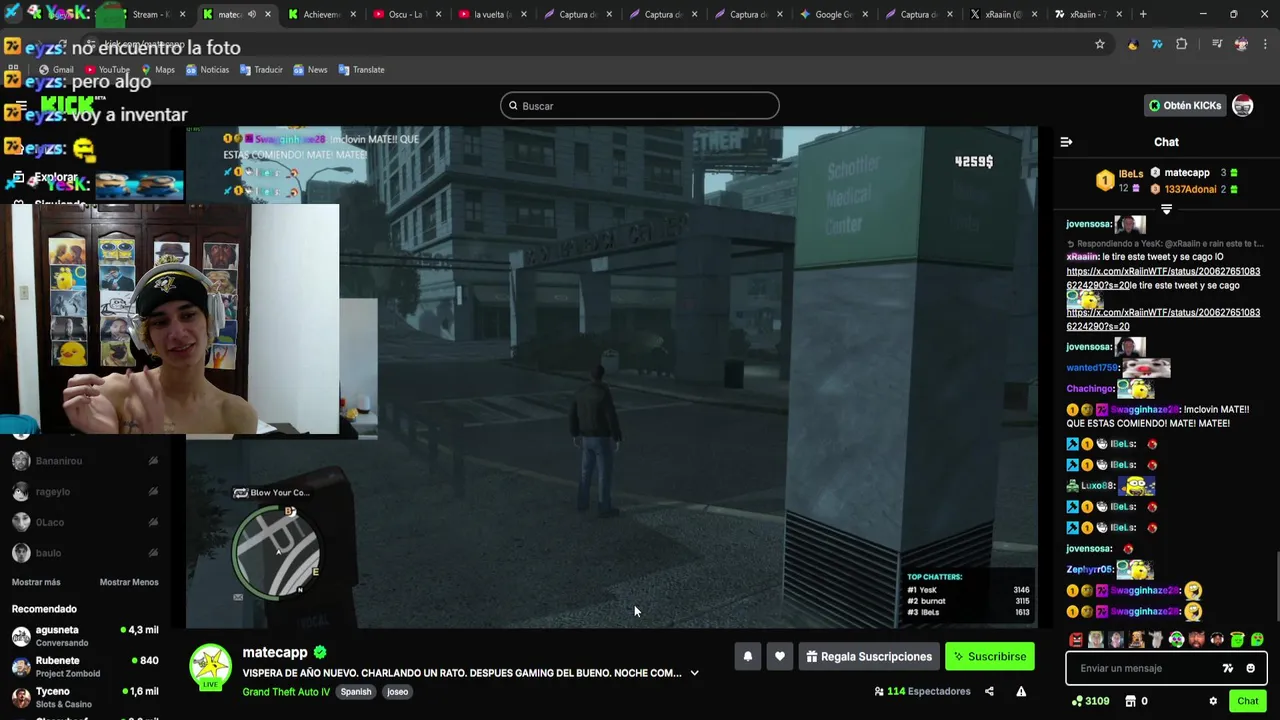1280x720 pixels.
Task: Click 1337Adonai in chat leaderboard
Action: [1190, 189]
